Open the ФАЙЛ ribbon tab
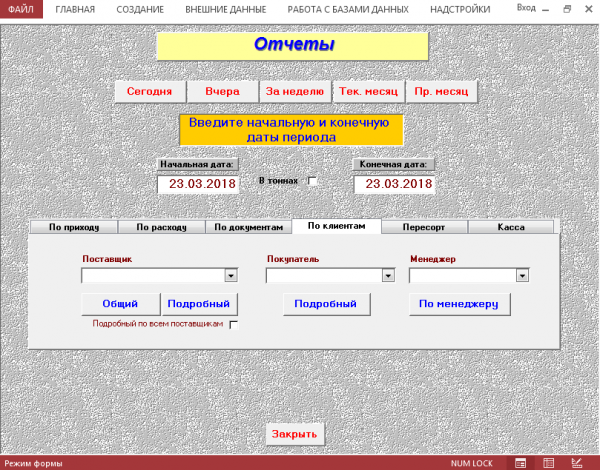Image resolution: width=600 pixels, height=470 pixels. click(x=21, y=9)
